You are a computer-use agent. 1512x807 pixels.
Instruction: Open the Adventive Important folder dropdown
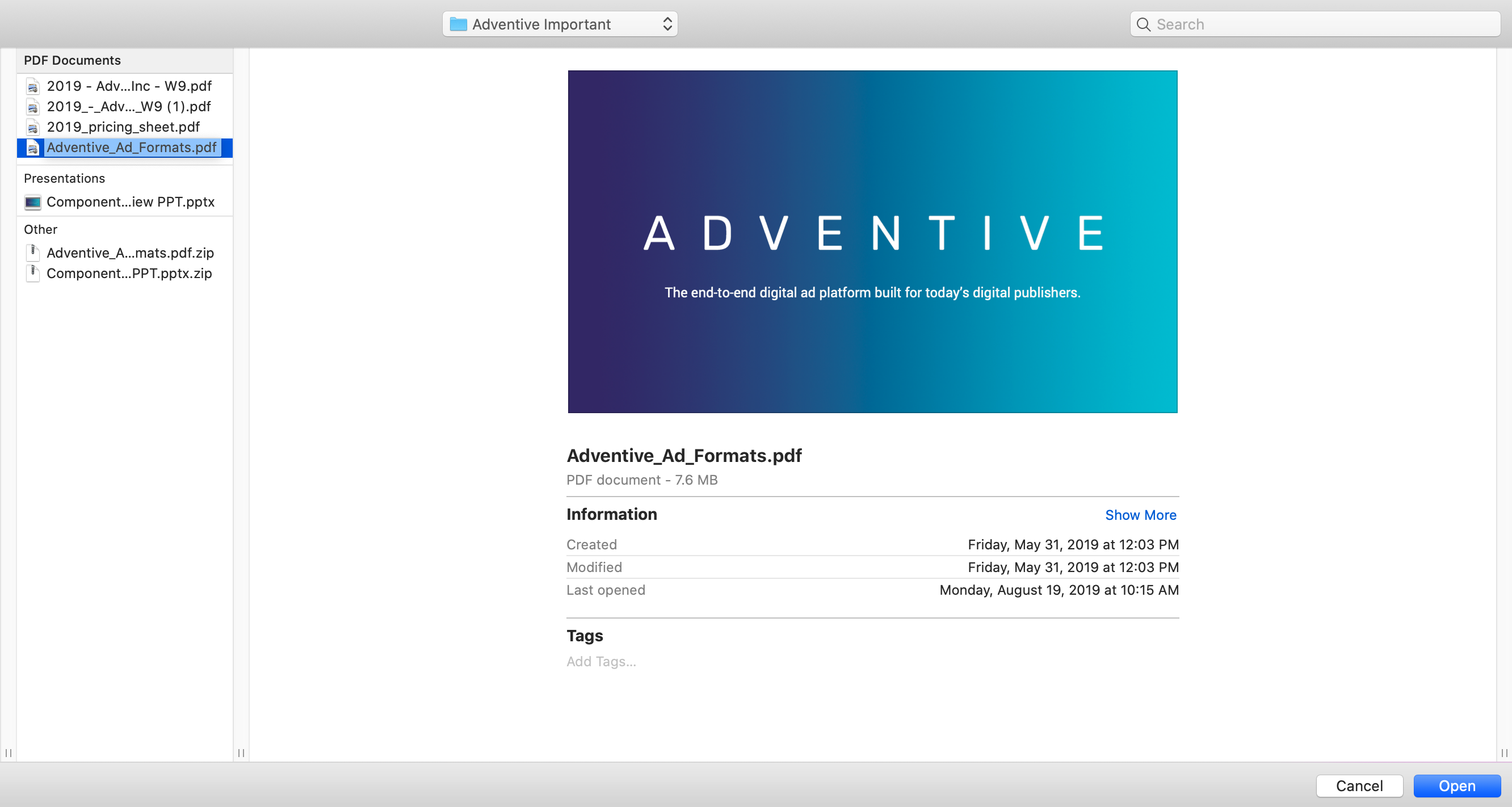pyautogui.click(x=560, y=24)
